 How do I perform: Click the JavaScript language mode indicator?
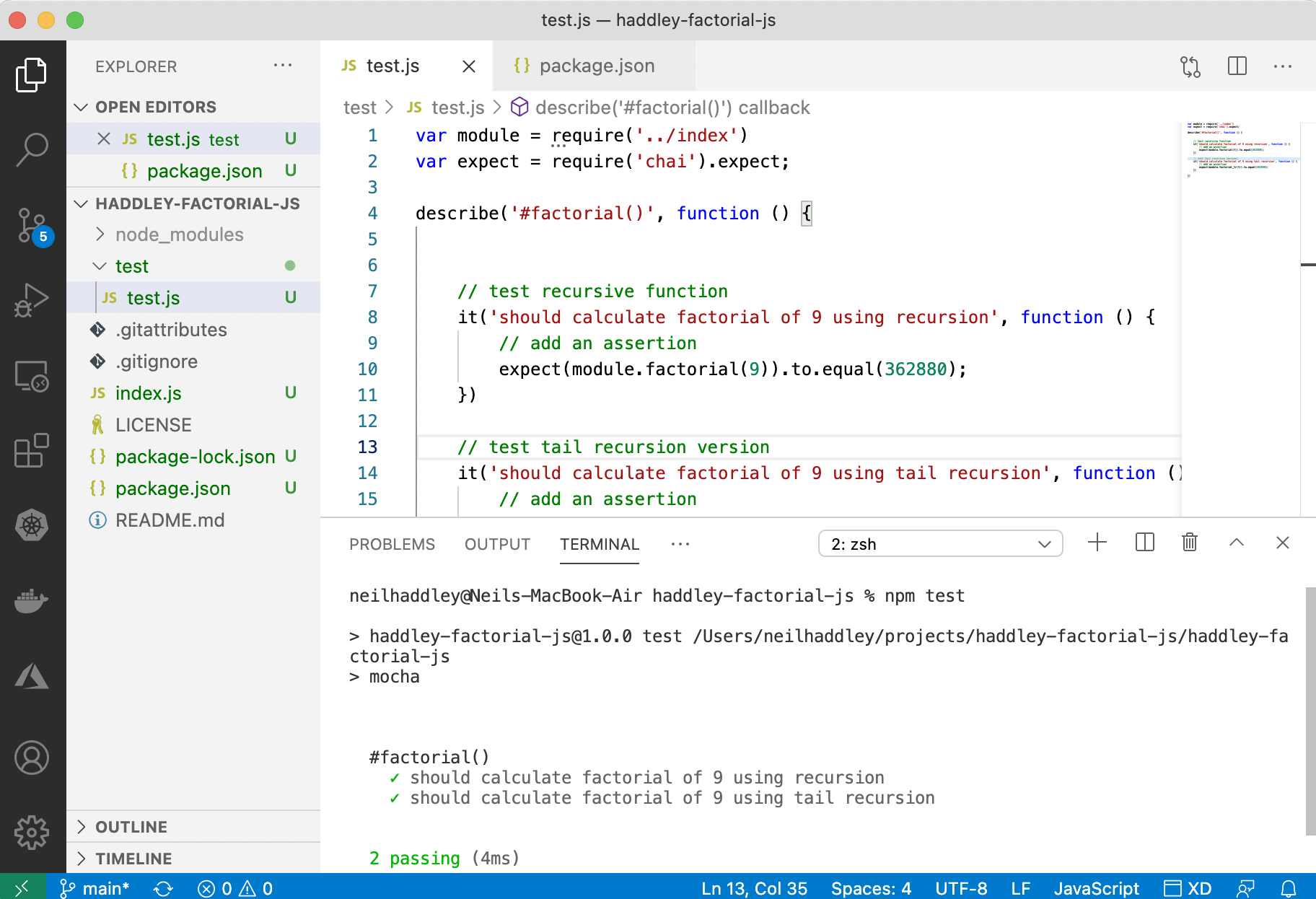tap(1096, 888)
